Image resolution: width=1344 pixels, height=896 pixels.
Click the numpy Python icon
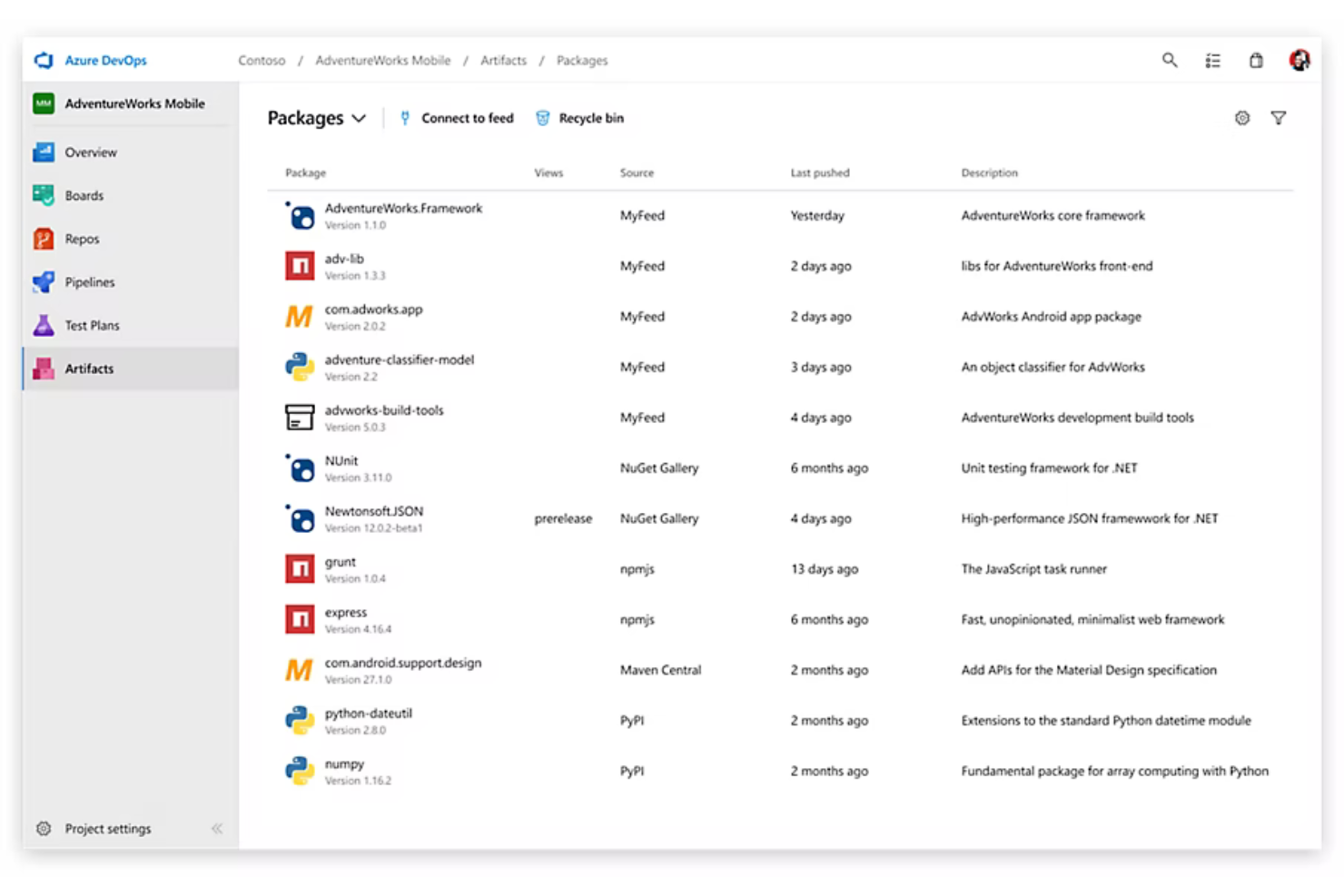point(300,771)
